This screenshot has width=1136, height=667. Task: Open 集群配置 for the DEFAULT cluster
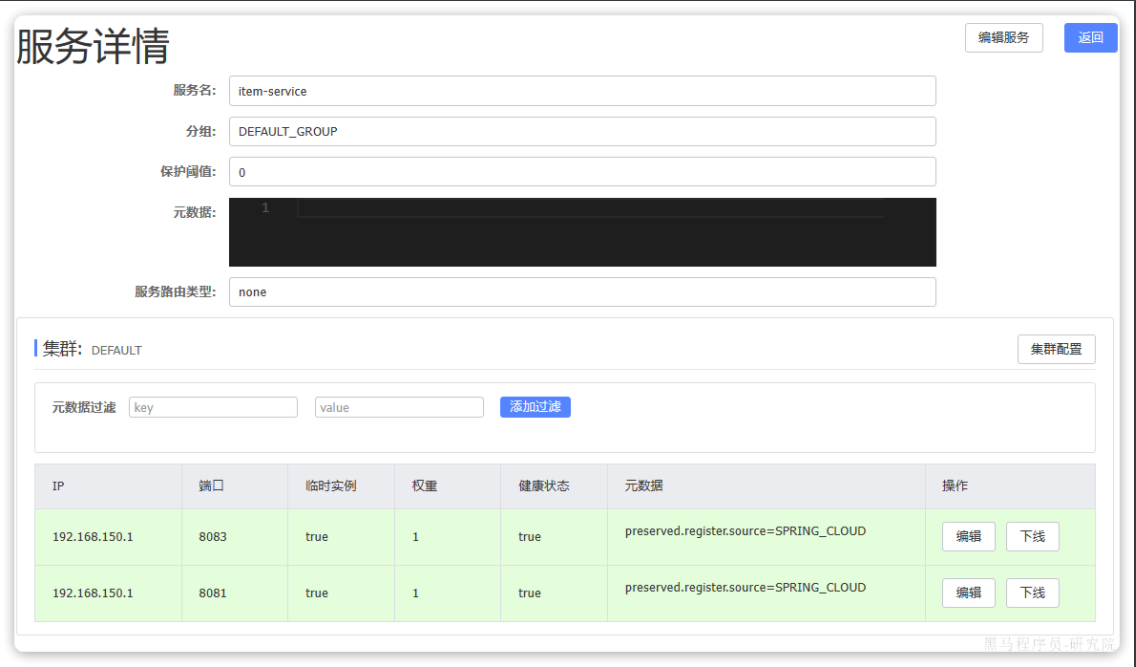coord(1055,350)
